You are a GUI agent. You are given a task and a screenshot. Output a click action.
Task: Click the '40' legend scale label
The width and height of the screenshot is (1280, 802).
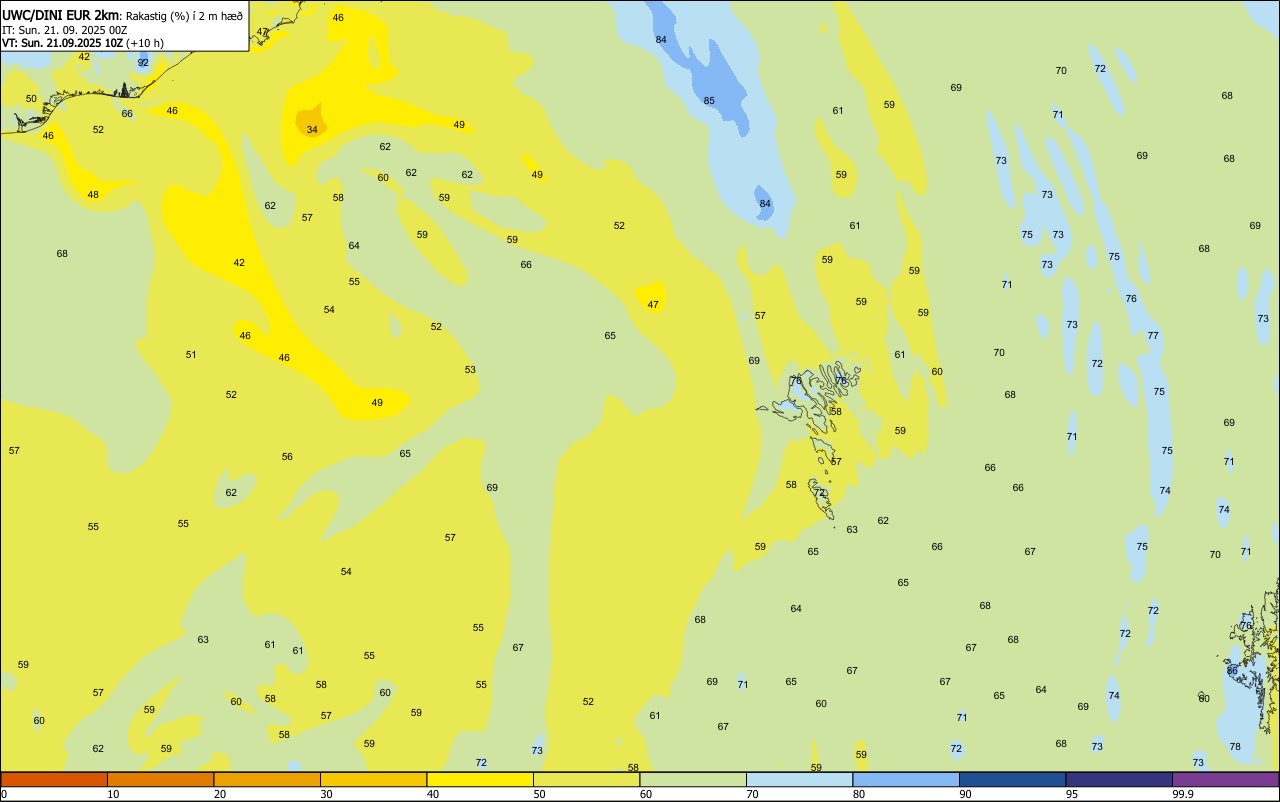click(432, 794)
